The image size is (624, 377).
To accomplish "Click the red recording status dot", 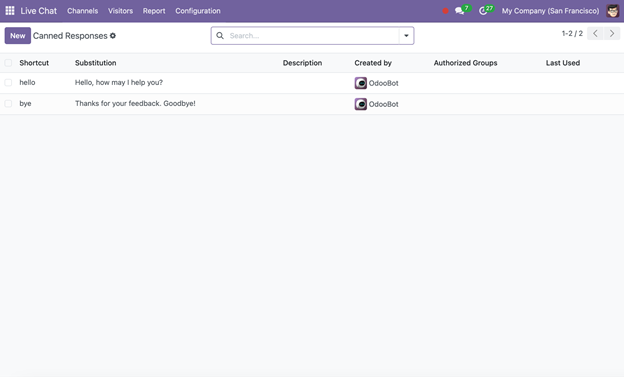I will point(445,11).
